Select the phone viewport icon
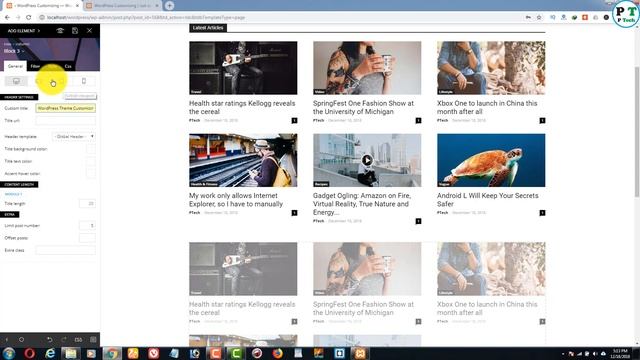The height and width of the screenshot is (360, 640). click(x=84, y=81)
